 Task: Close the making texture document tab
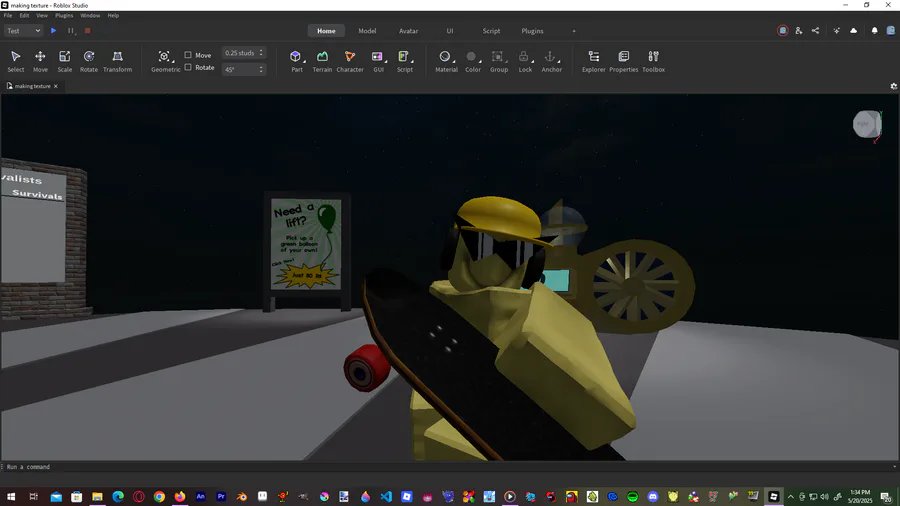56,86
